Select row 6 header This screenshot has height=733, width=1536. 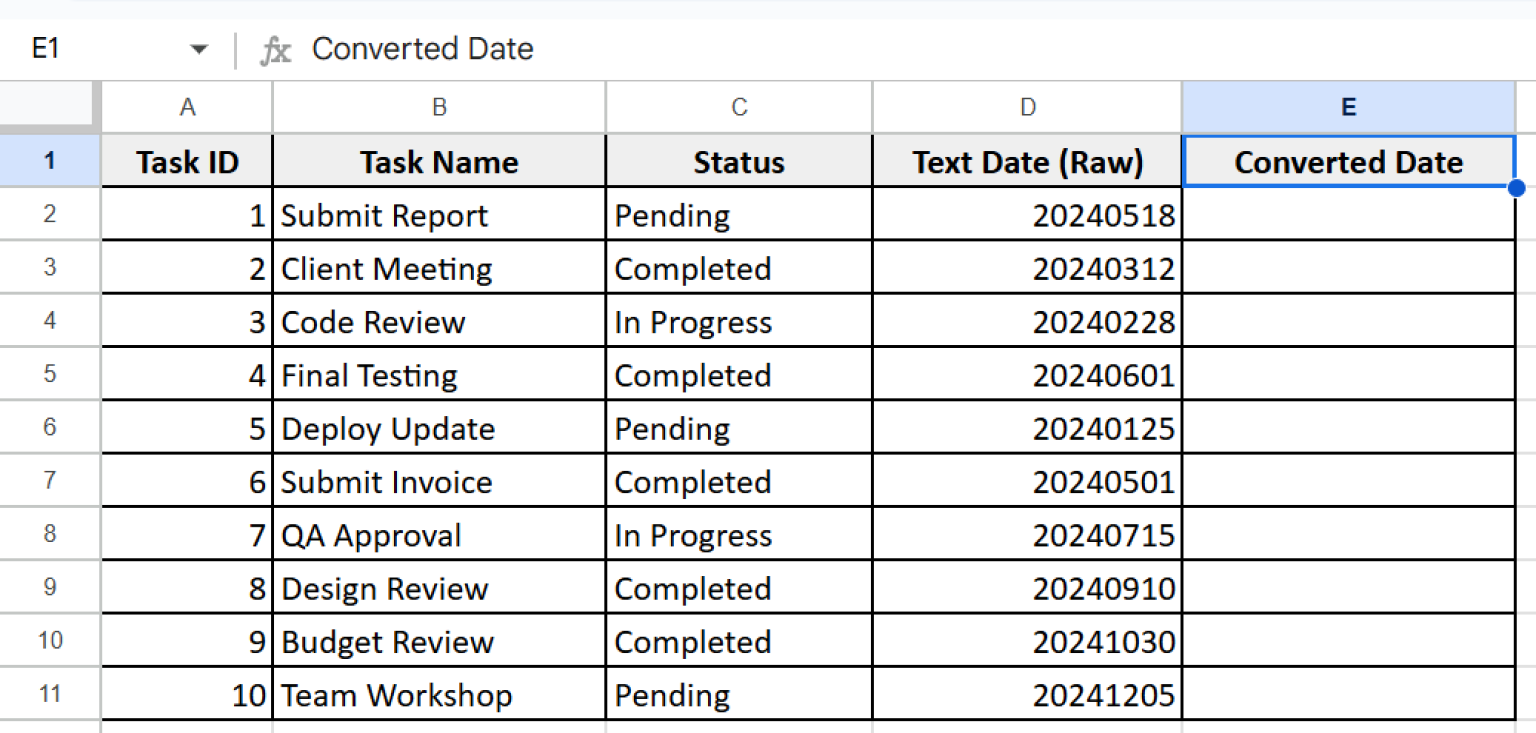[x=50, y=428]
